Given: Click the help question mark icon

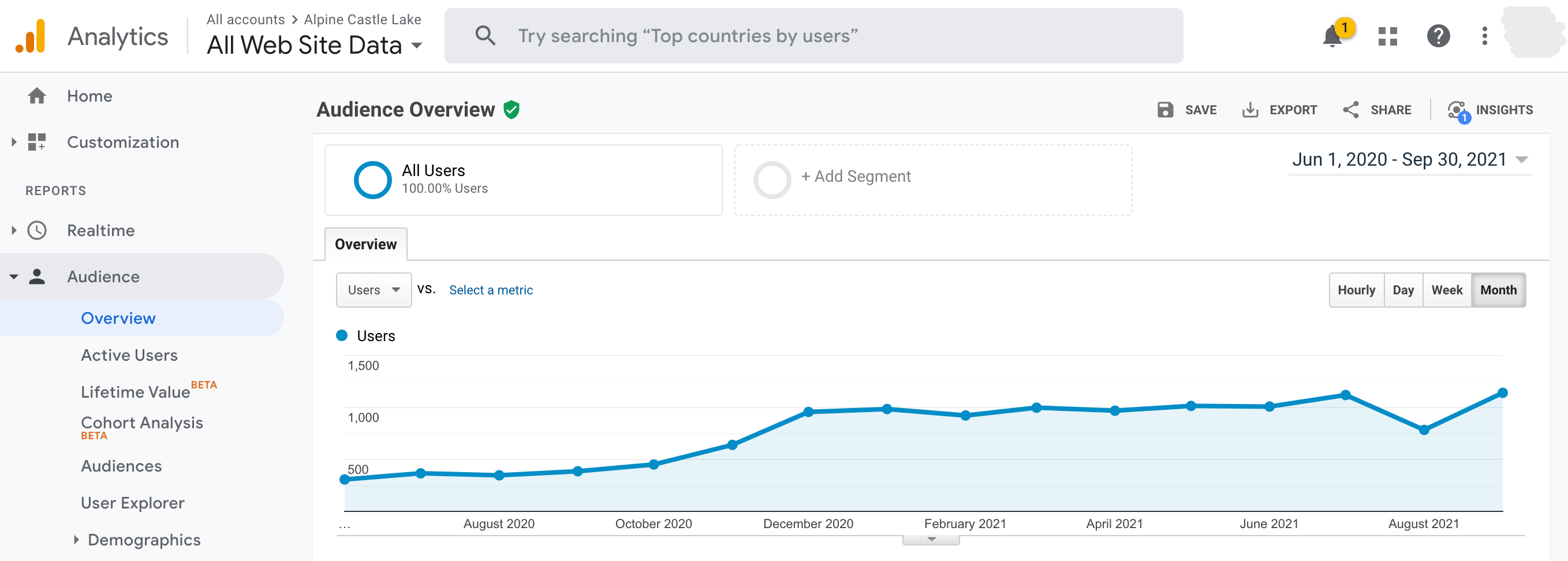Looking at the screenshot, I should coord(1438,36).
